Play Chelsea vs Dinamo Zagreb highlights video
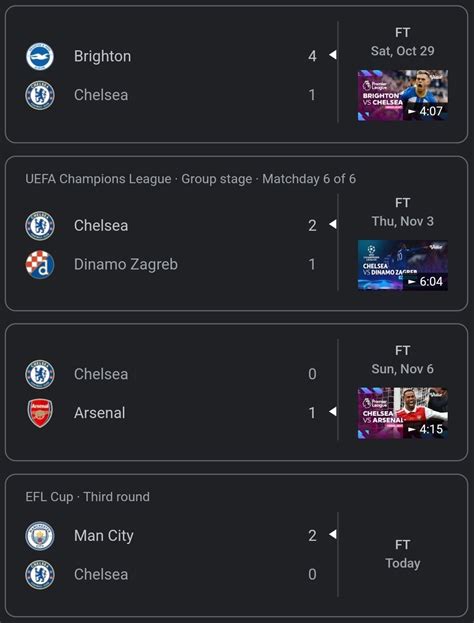 [403, 265]
